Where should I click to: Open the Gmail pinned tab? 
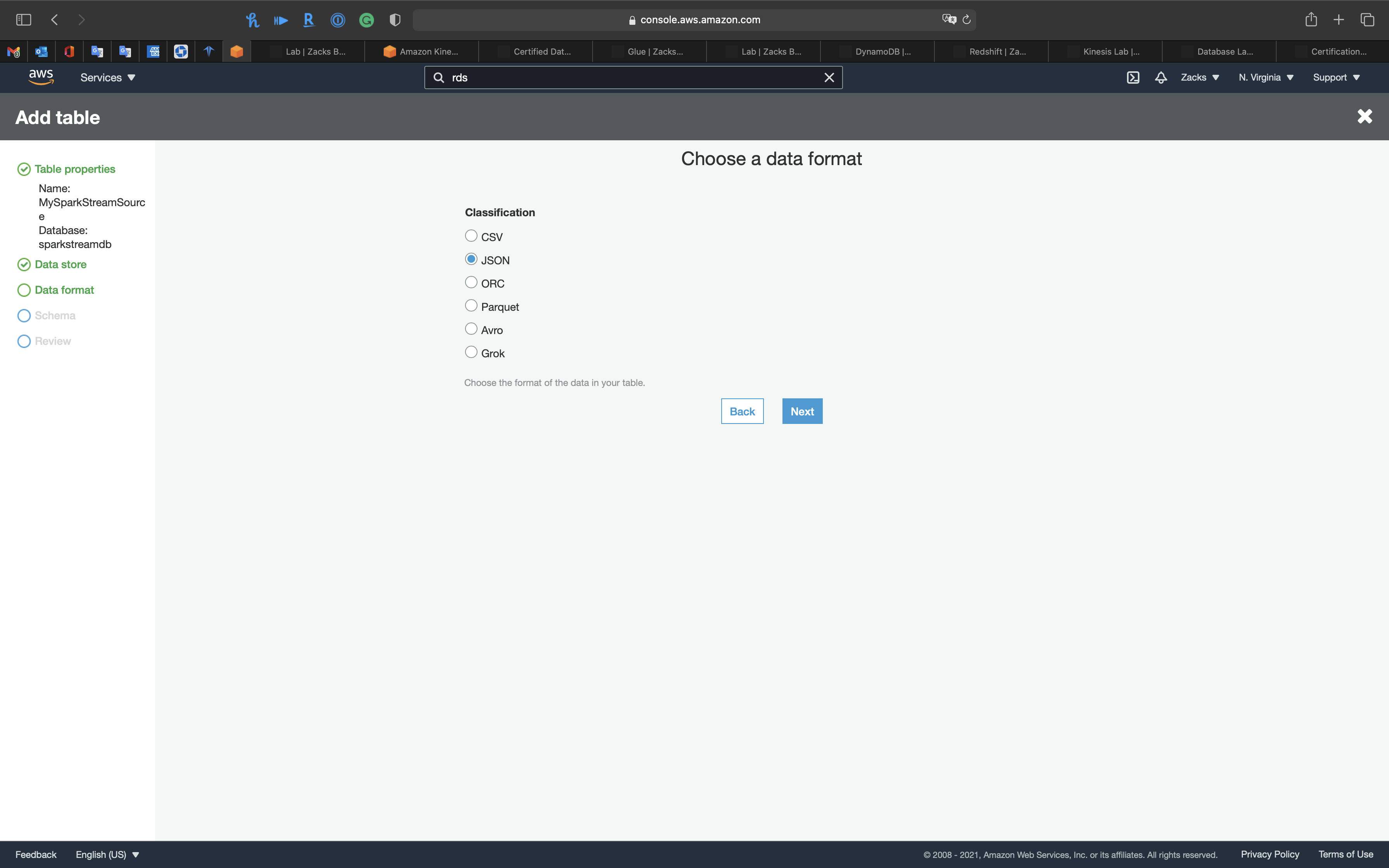coord(14,52)
